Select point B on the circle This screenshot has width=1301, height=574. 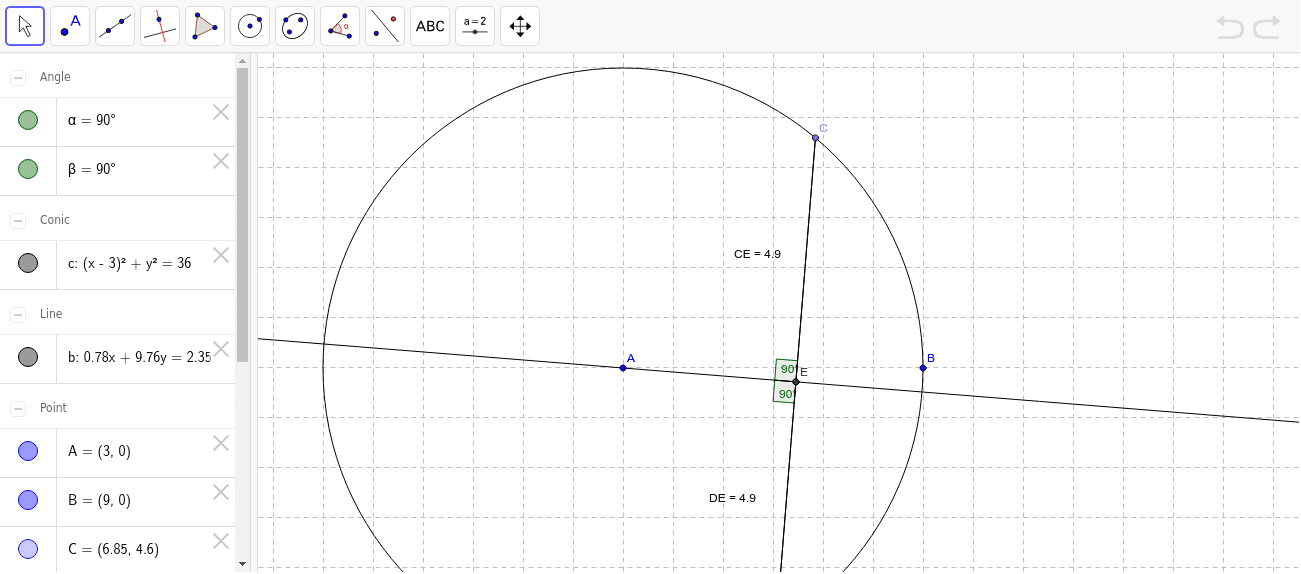click(923, 368)
